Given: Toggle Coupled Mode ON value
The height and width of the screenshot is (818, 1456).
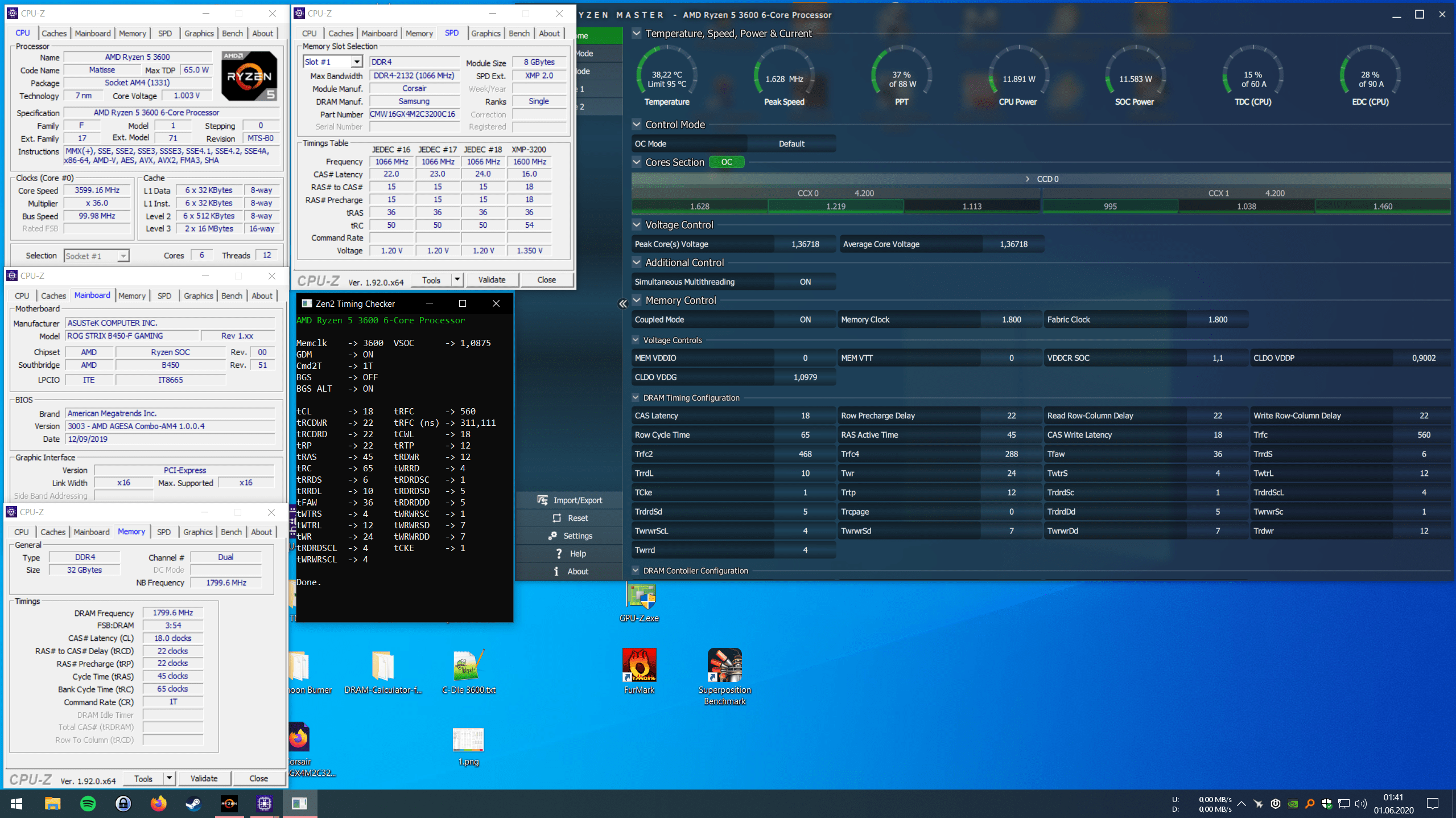Looking at the screenshot, I should (805, 319).
